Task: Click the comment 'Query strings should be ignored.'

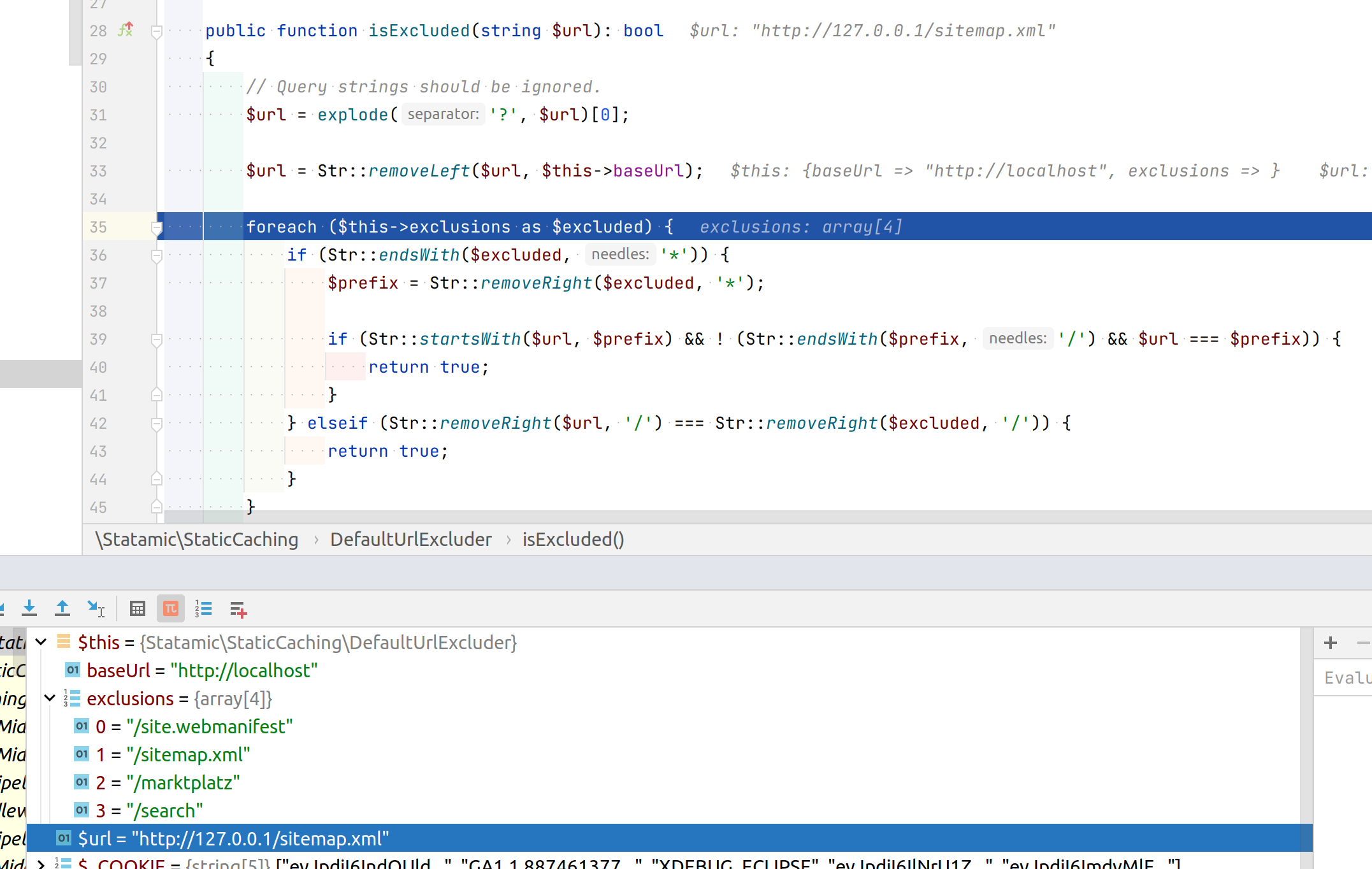Action: [x=424, y=87]
